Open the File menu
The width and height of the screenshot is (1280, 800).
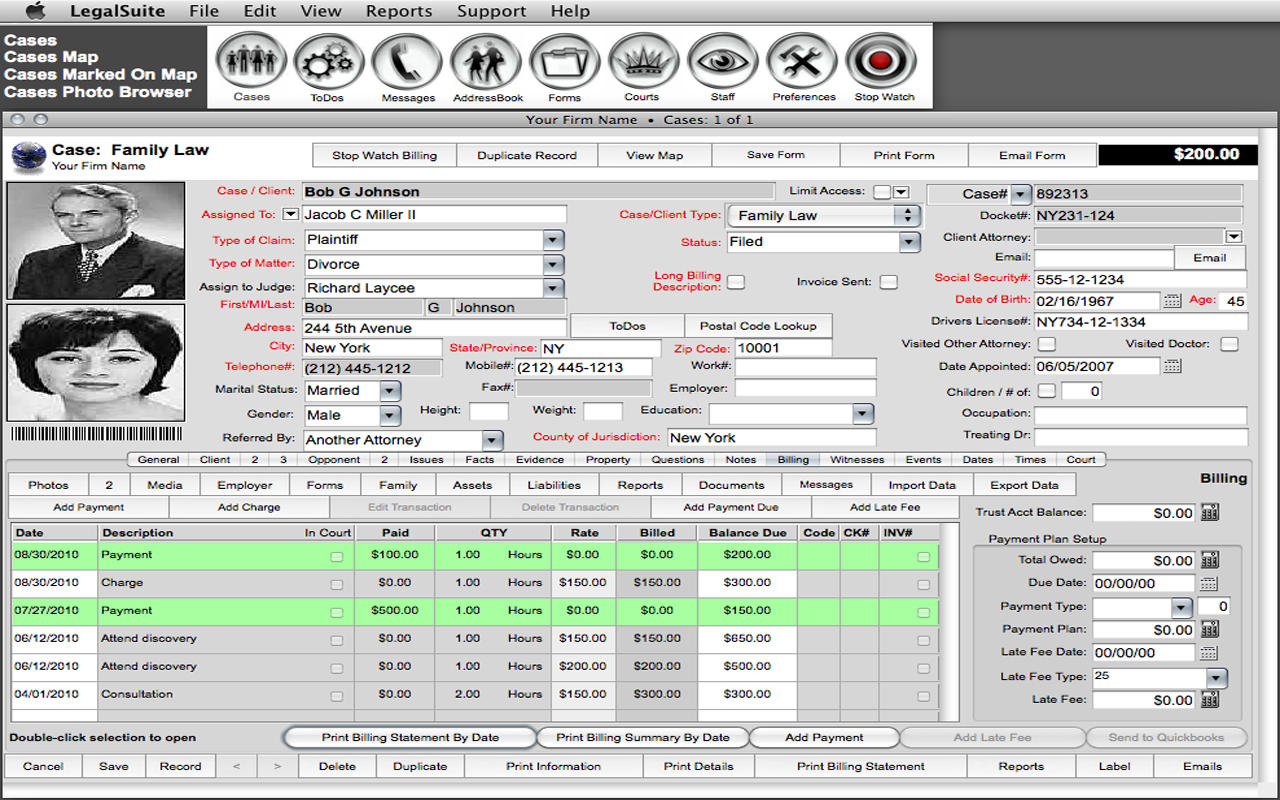point(203,11)
